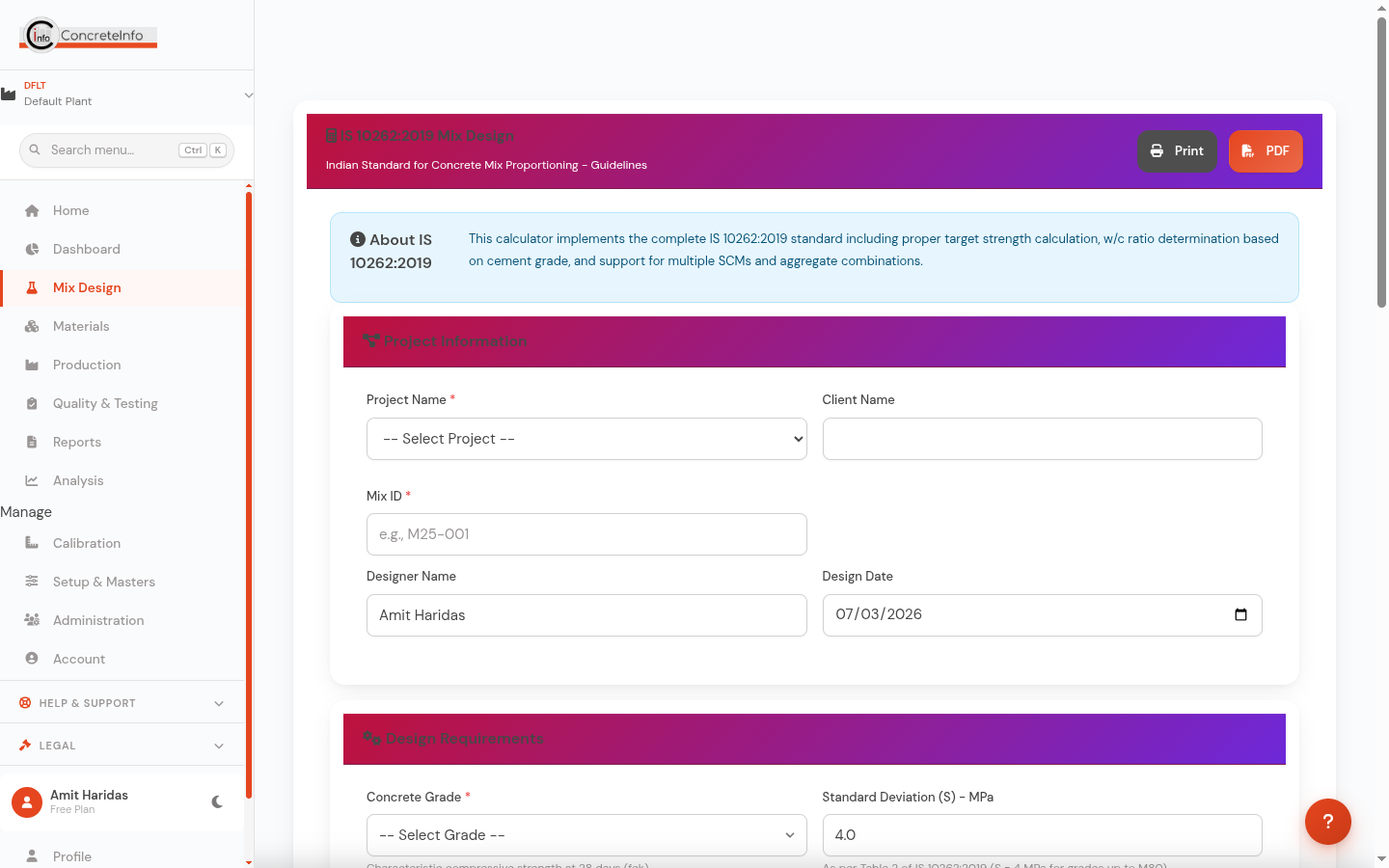Expand the Help & Support section
This screenshot has width=1389, height=868.
pyautogui.click(x=123, y=703)
